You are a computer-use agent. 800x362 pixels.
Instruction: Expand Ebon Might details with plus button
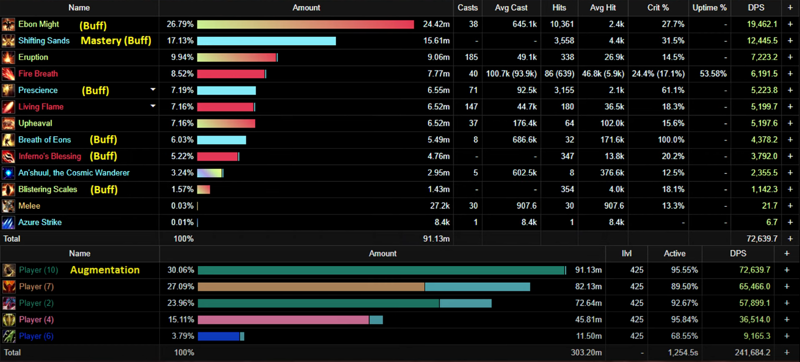790,24
